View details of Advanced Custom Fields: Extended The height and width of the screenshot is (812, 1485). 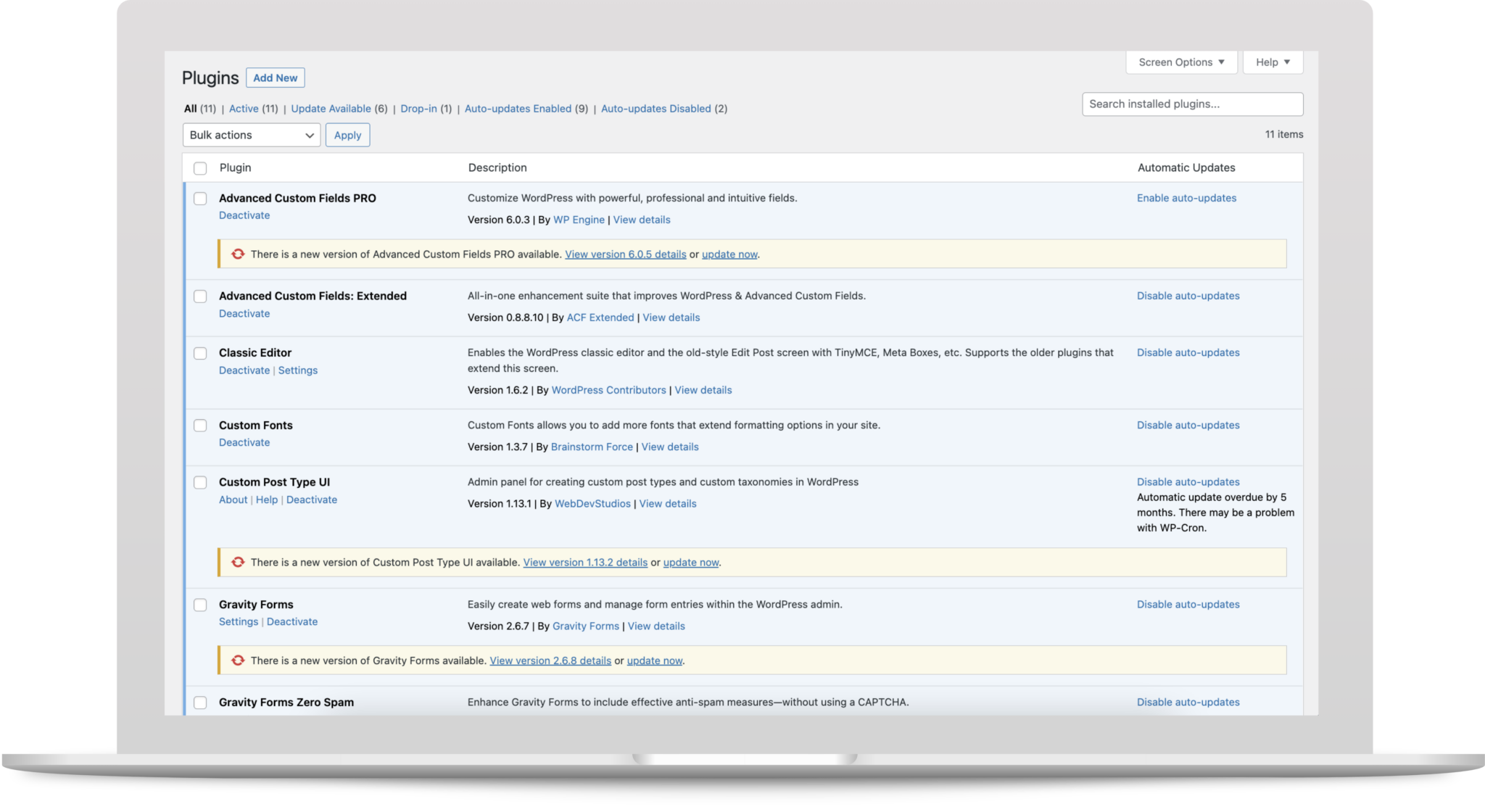tap(671, 318)
